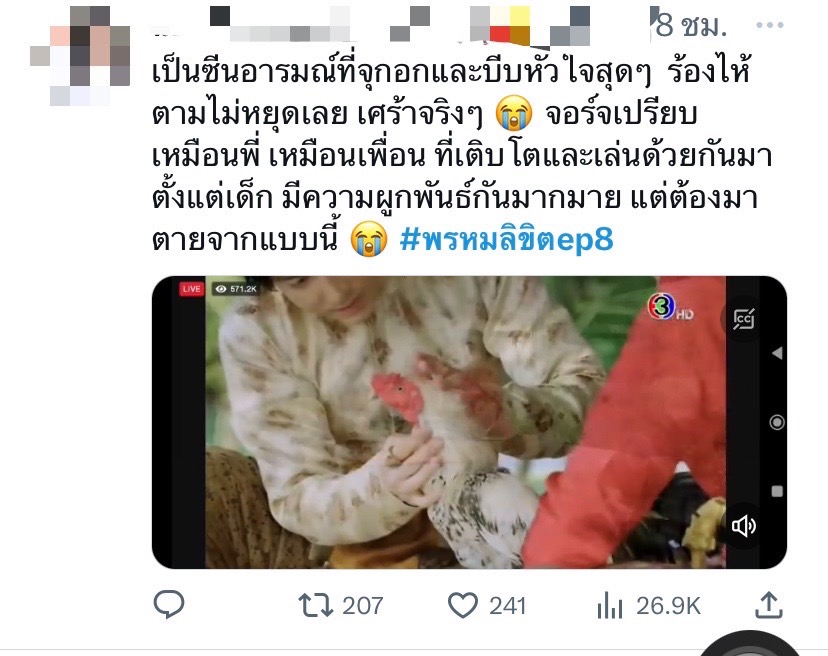Toggle closed captions in video
The image size is (828, 656).
(x=744, y=319)
